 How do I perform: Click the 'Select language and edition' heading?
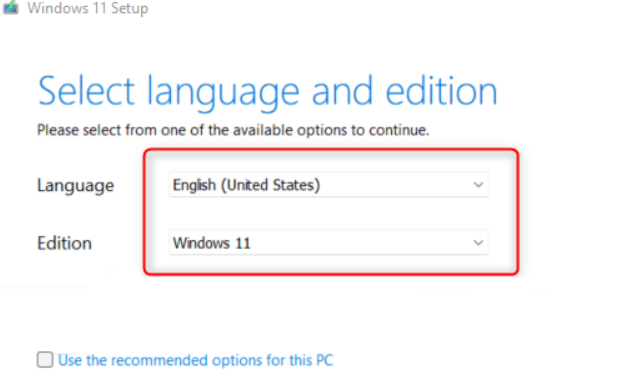[x=267, y=92]
